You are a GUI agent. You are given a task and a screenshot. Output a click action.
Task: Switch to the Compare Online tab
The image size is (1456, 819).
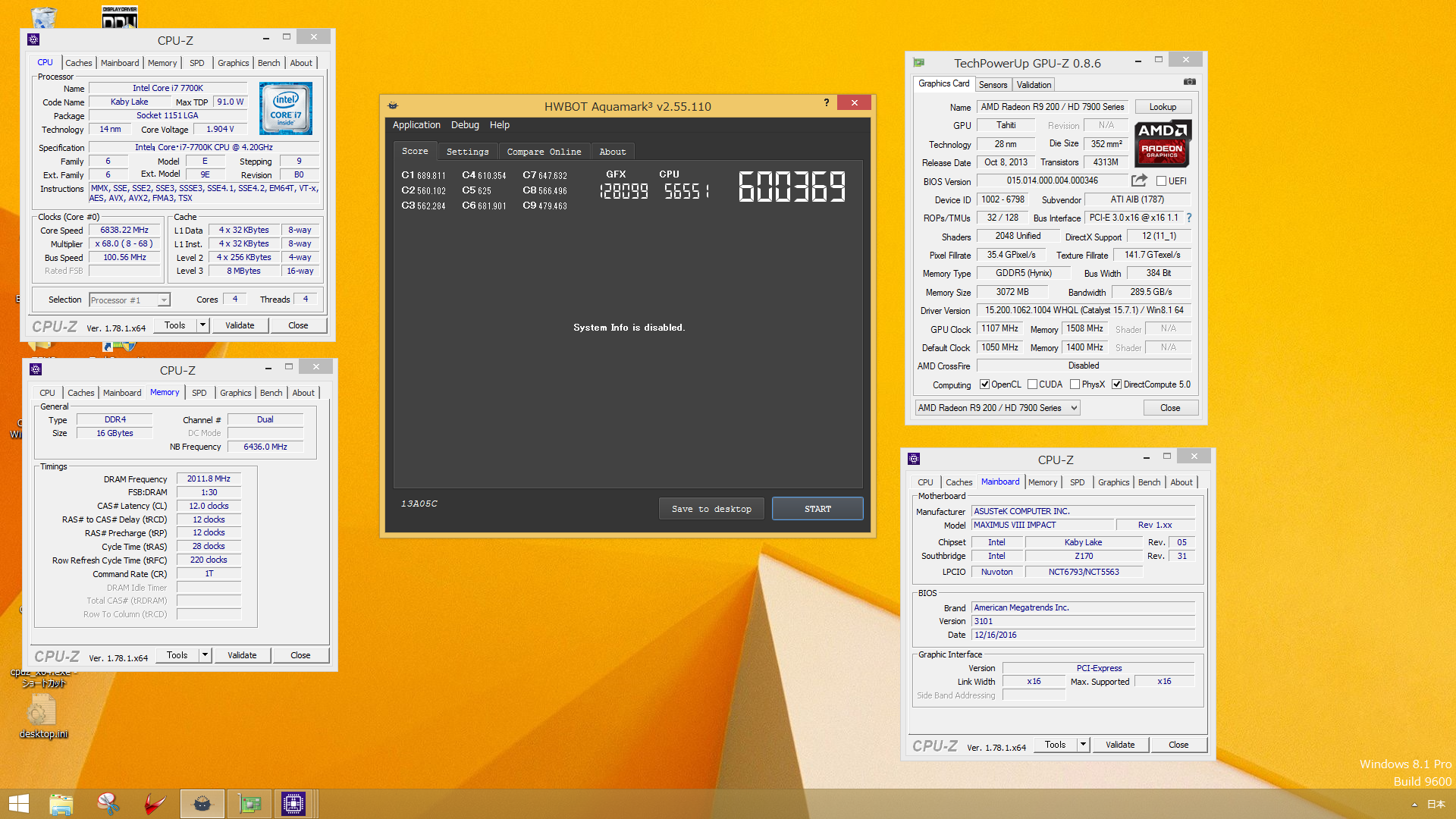pos(544,152)
